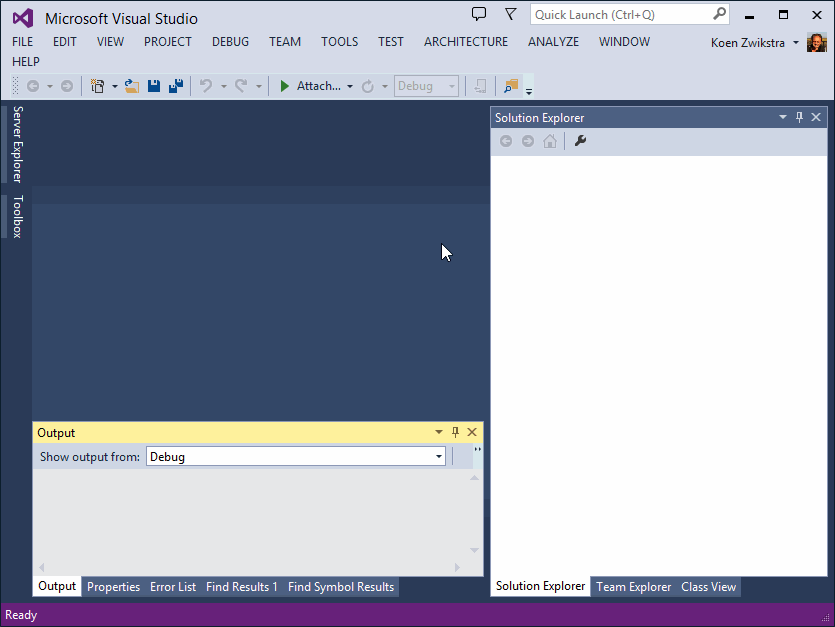835x627 pixels.
Task: Toggle auto-hide pin on Output panel
Action: point(455,432)
